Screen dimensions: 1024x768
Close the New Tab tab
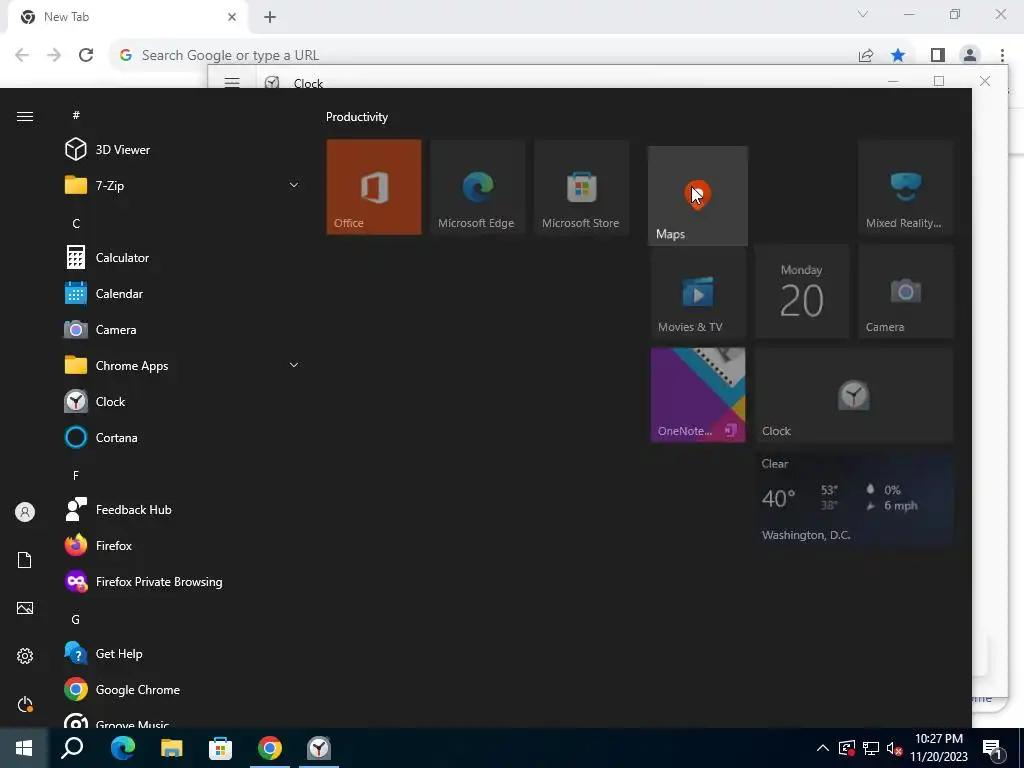pyautogui.click(x=232, y=17)
